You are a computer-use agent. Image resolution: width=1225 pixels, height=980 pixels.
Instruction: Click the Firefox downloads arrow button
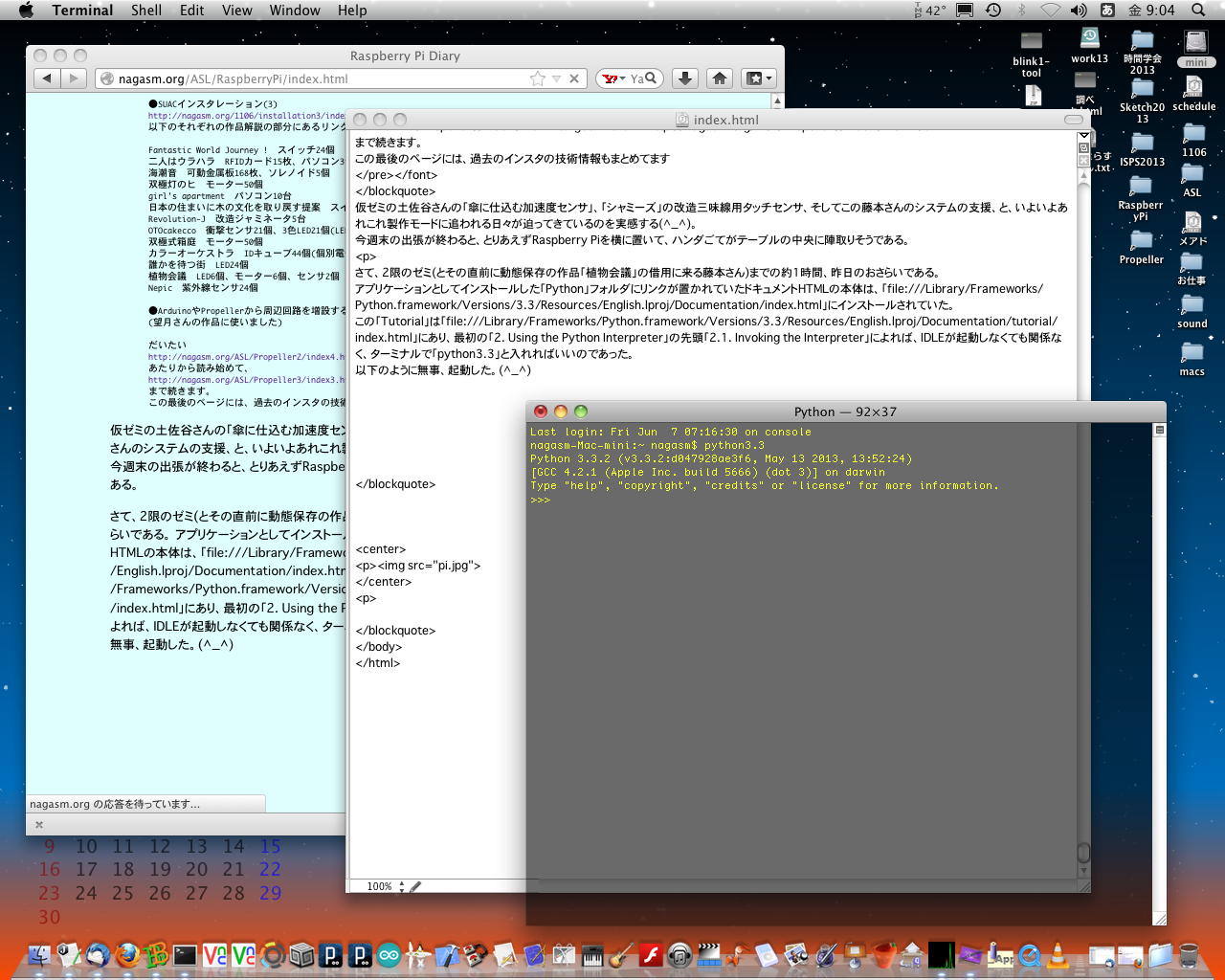[x=684, y=78]
